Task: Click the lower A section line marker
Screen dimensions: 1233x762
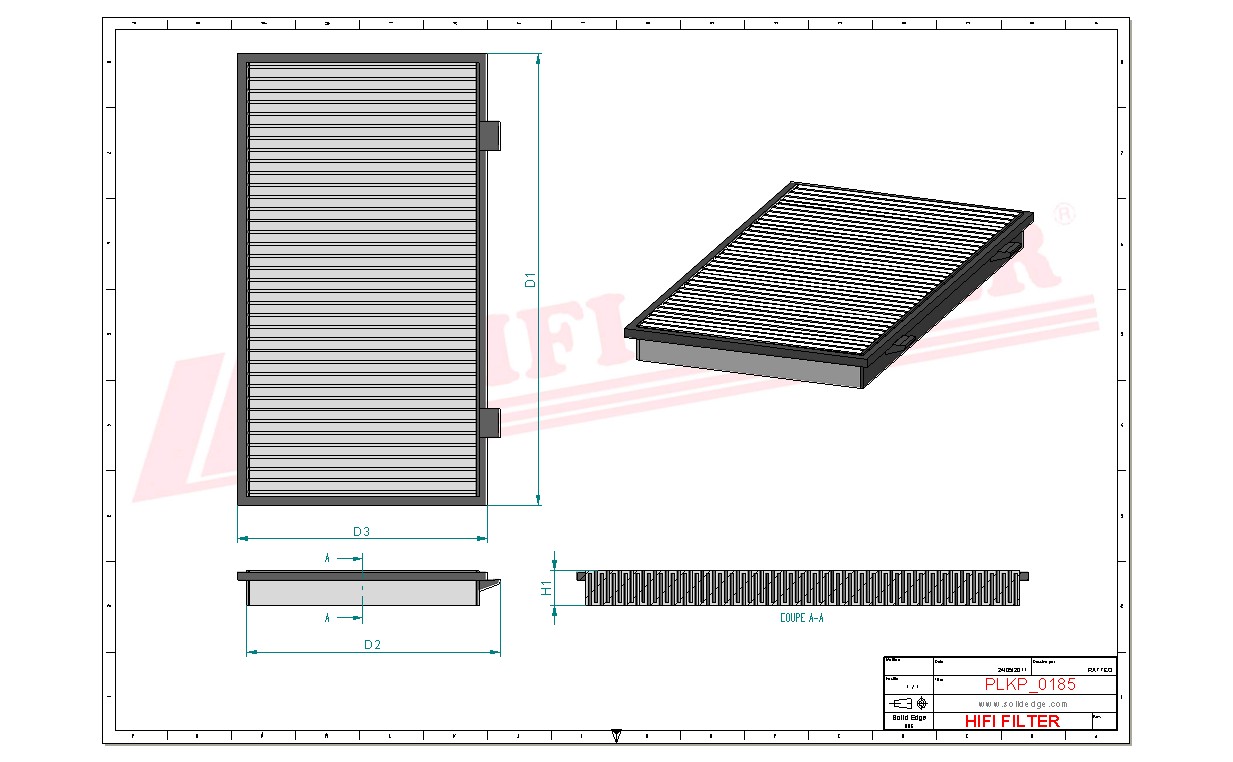Action: pos(327,619)
